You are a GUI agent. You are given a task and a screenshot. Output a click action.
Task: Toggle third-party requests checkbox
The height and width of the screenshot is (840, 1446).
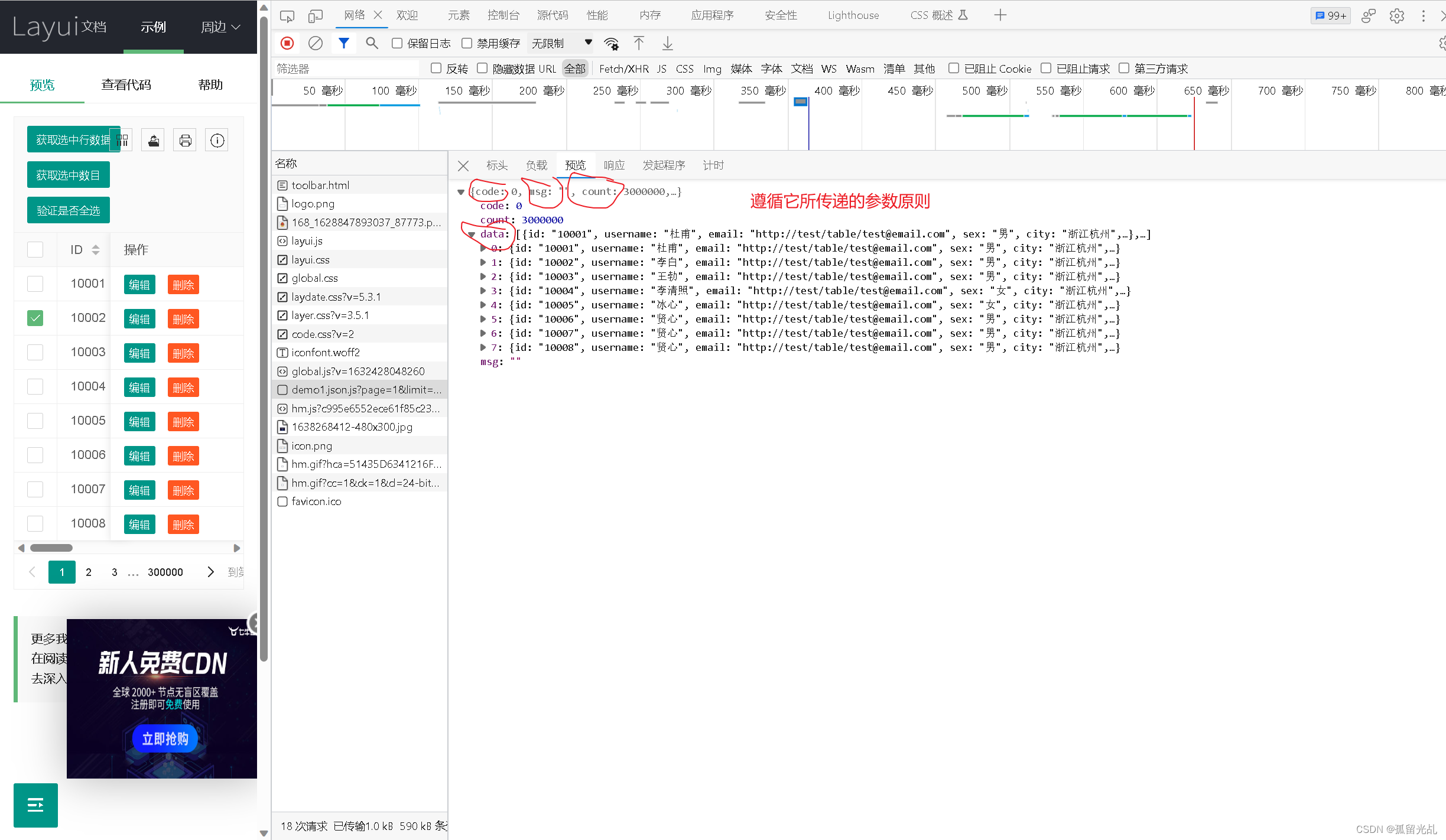pyautogui.click(x=1124, y=68)
